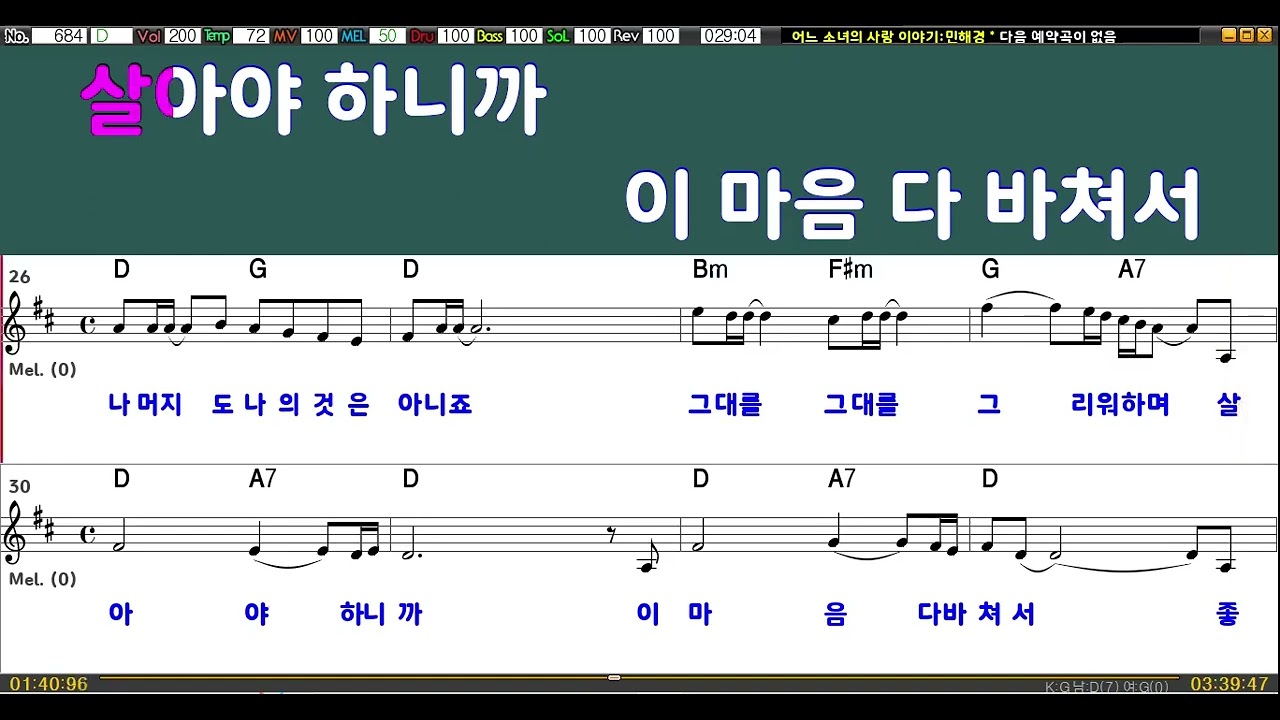The image size is (1280, 720).
Task: Click the lyric 하니 까 on second staff
Action: [x=381, y=614]
